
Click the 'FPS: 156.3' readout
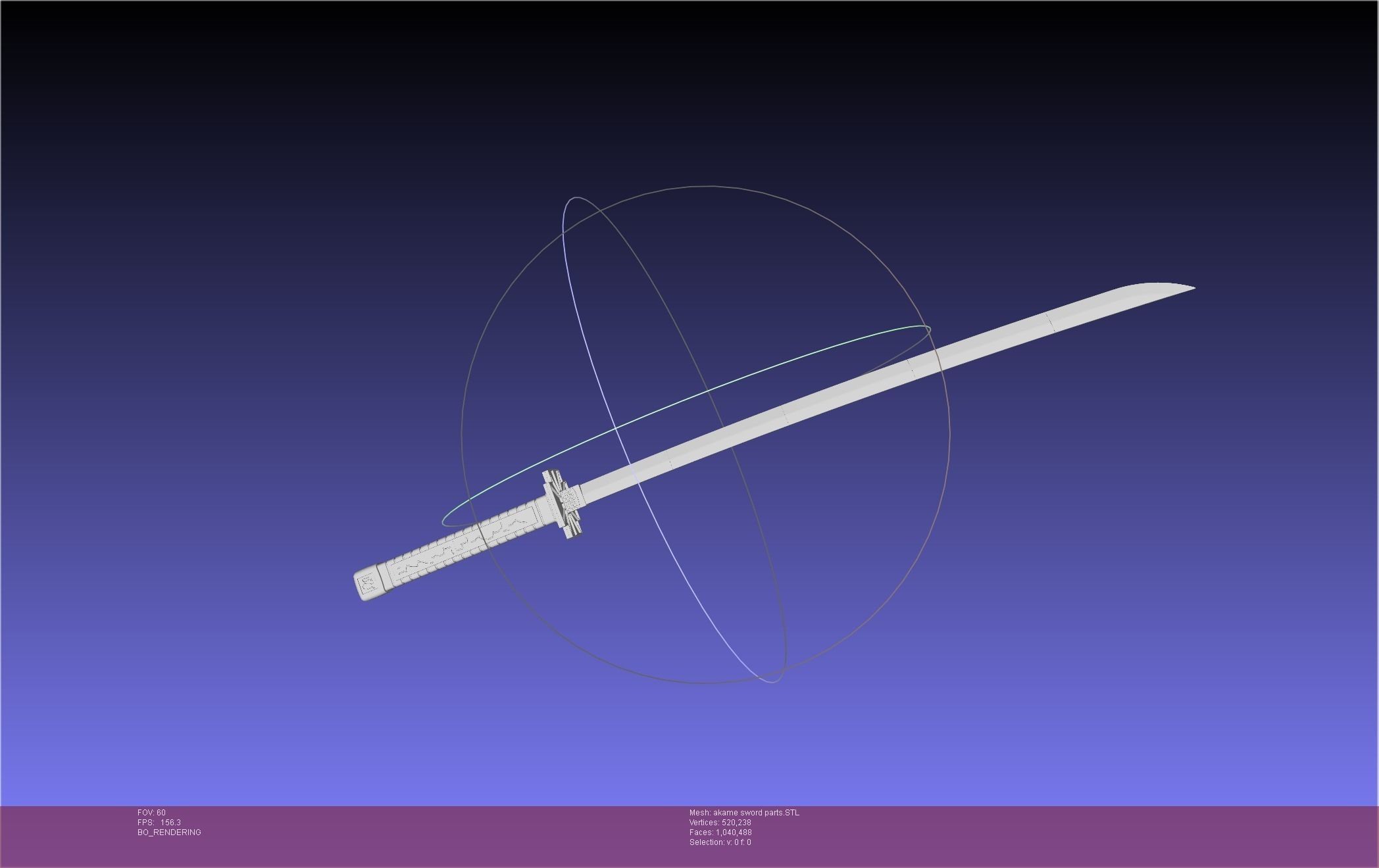[159, 823]
